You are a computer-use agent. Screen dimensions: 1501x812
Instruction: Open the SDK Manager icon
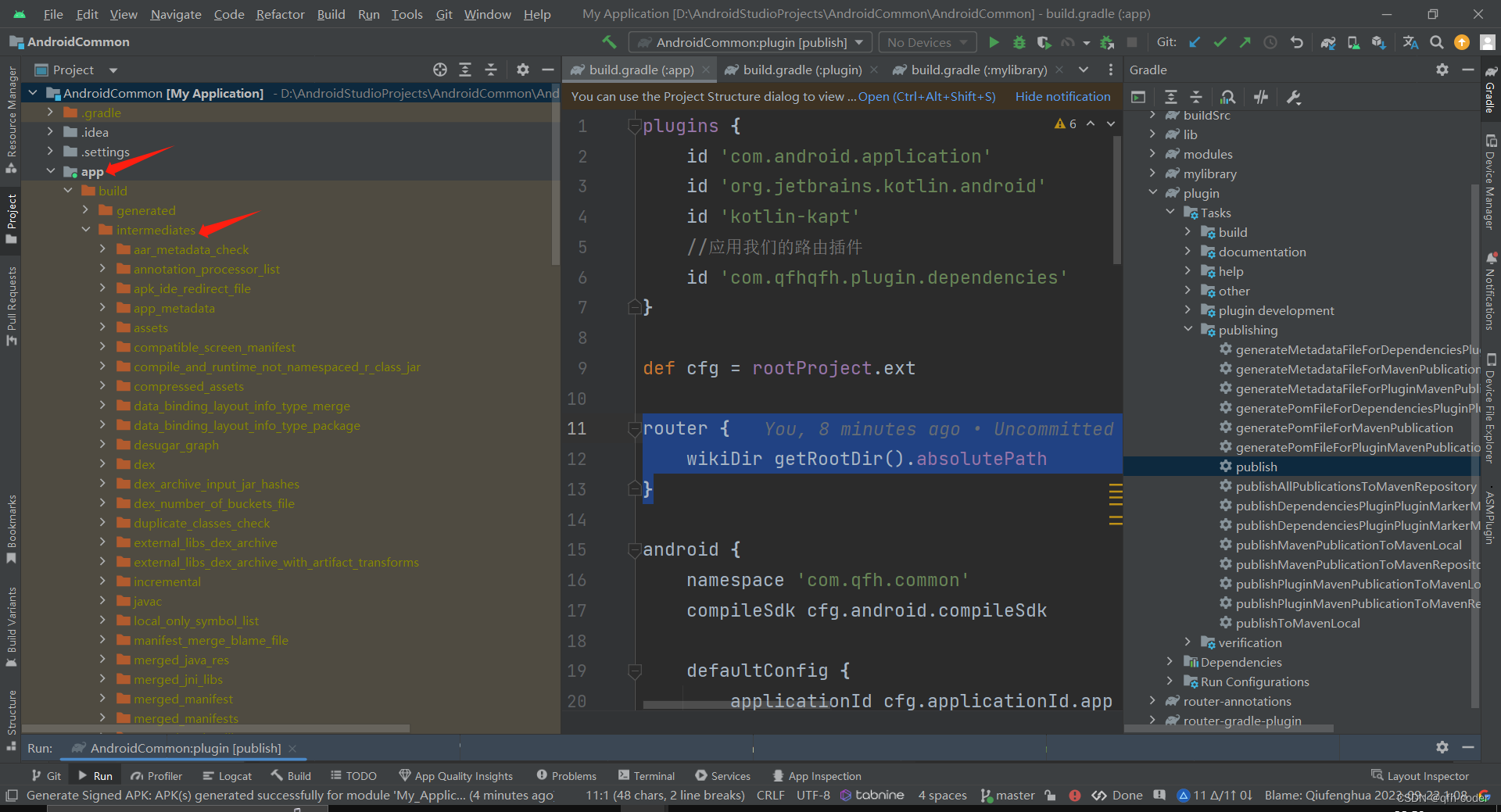click(1378, 42)
